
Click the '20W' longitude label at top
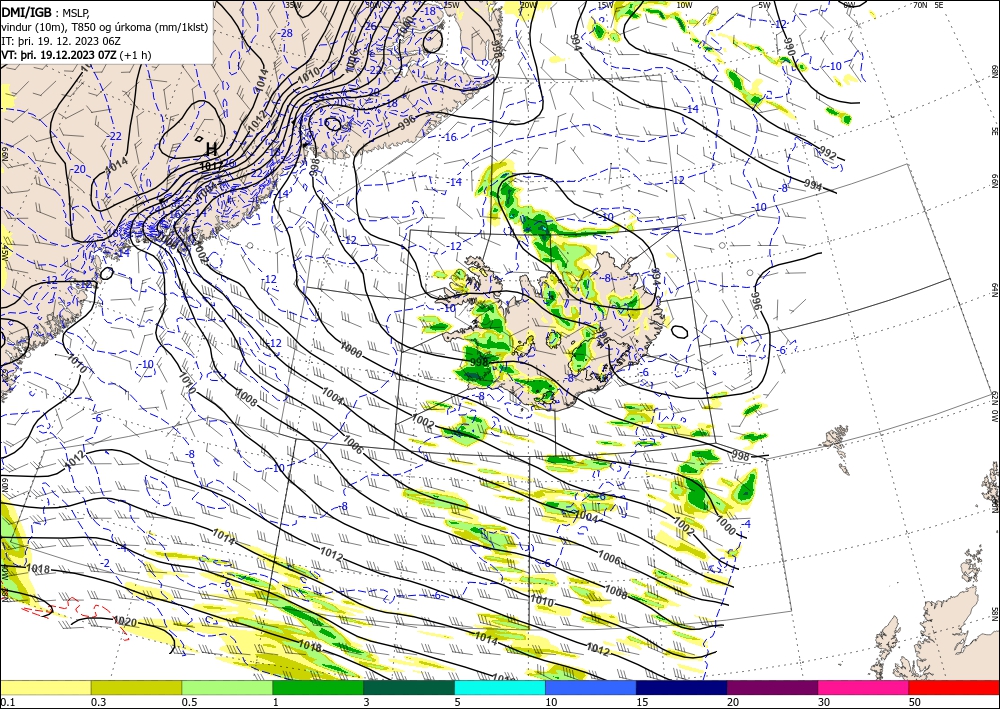pos(527,5)
